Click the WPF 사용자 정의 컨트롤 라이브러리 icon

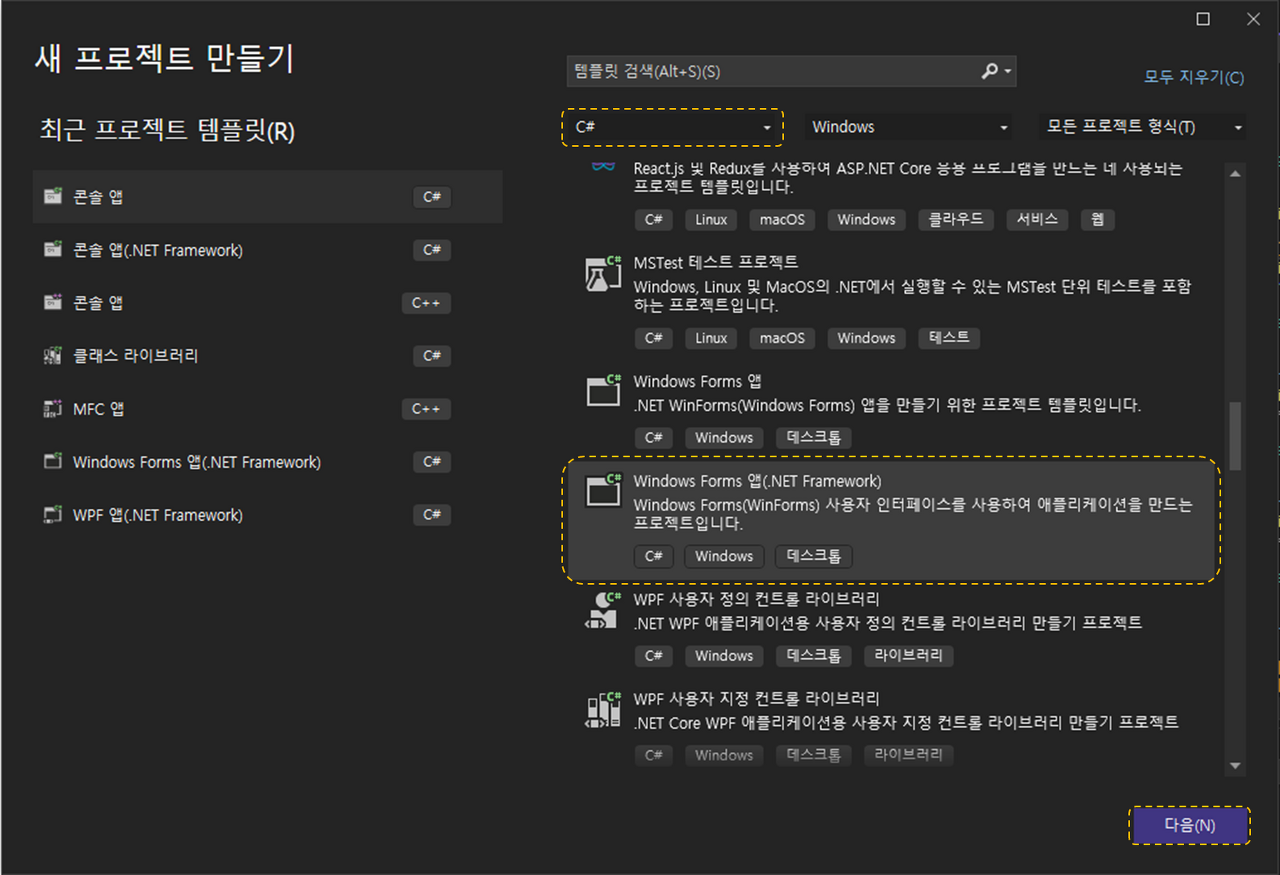tap(603, 610)
